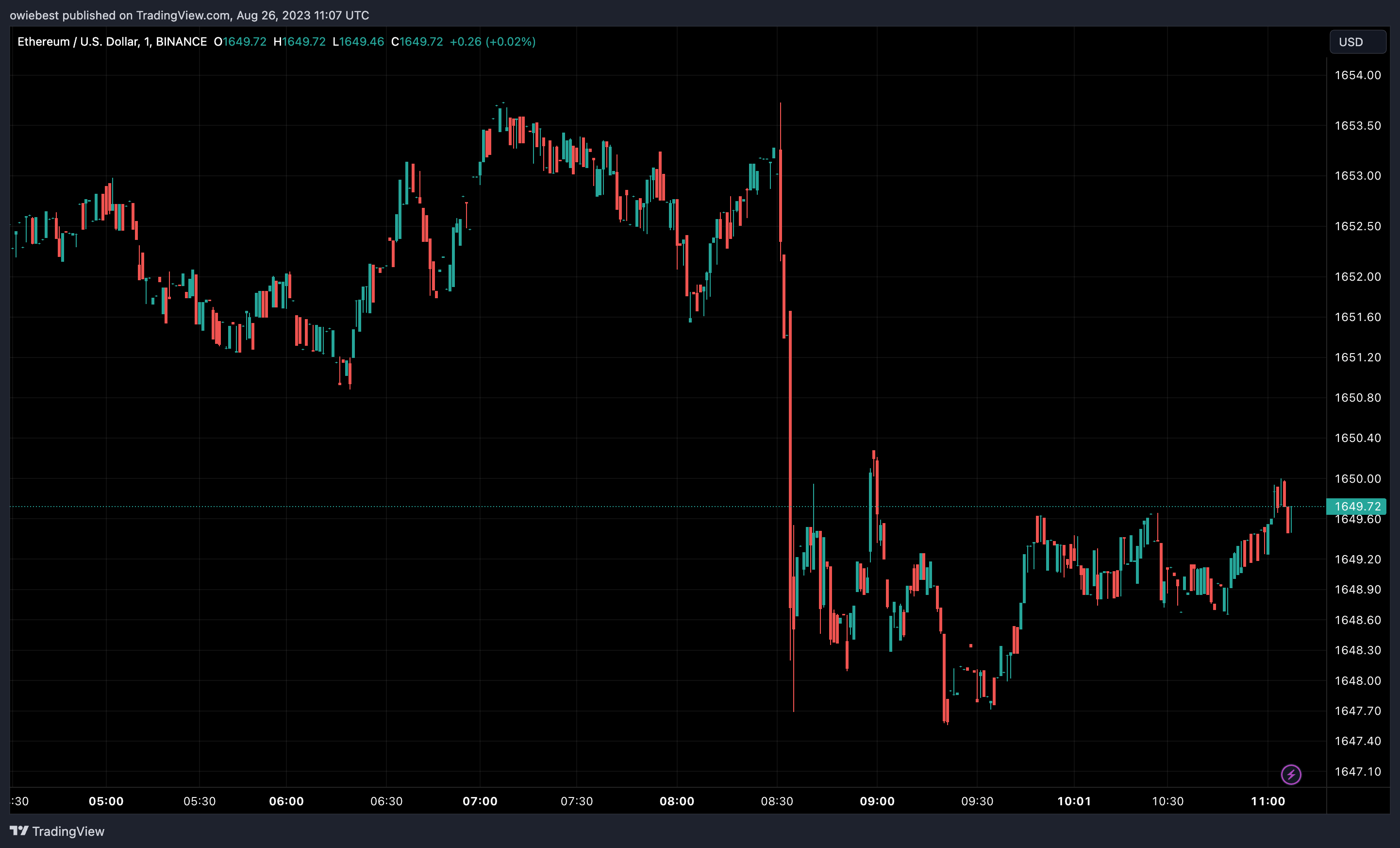Click the 1652.50 price axis label
Screen dimensions: 1400x848
(x=1357, y=226)
